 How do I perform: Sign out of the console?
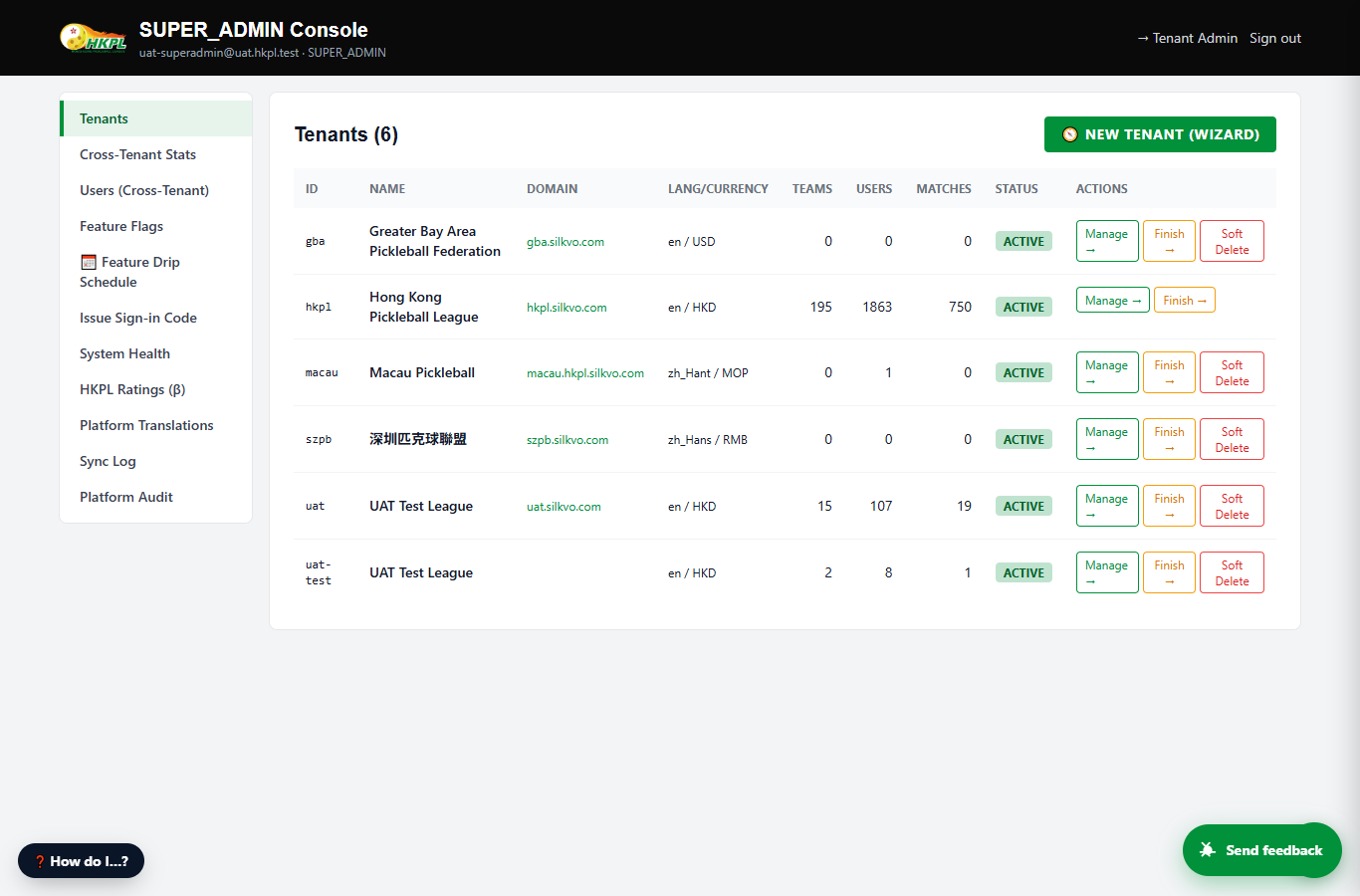coord(1275,38)
